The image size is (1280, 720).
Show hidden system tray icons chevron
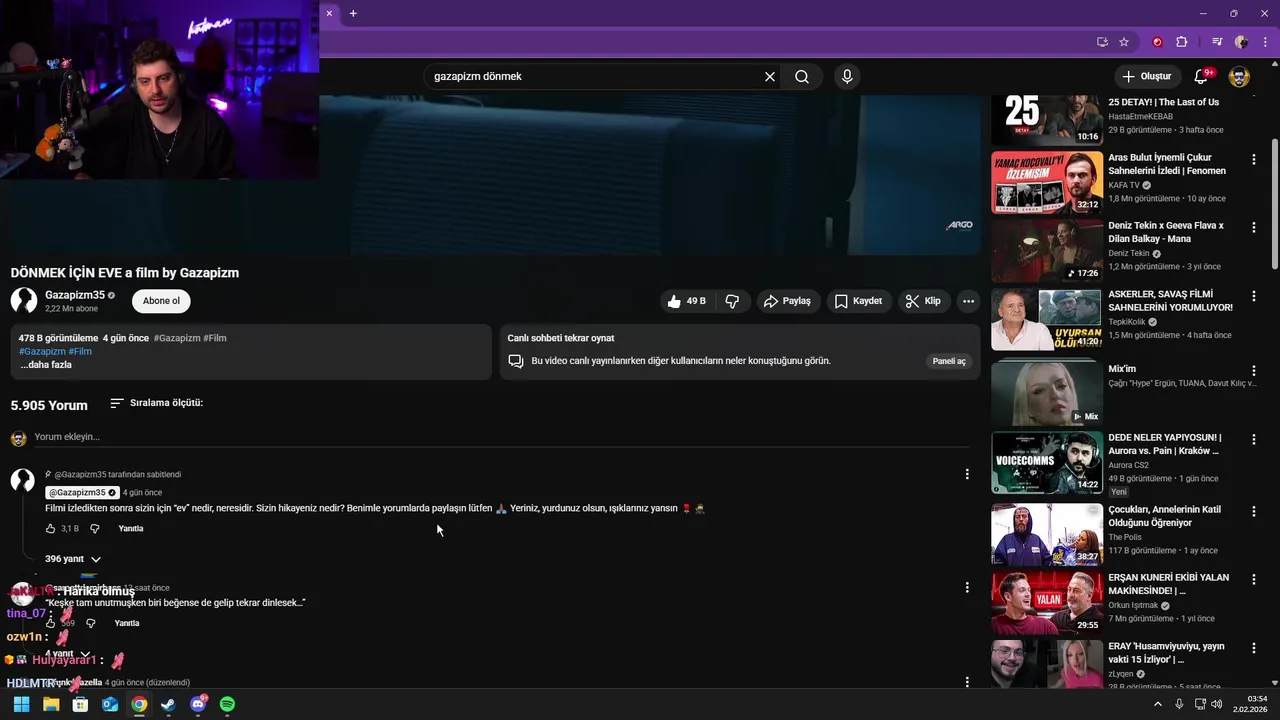pyautogui.click(x=1158, y=704)
